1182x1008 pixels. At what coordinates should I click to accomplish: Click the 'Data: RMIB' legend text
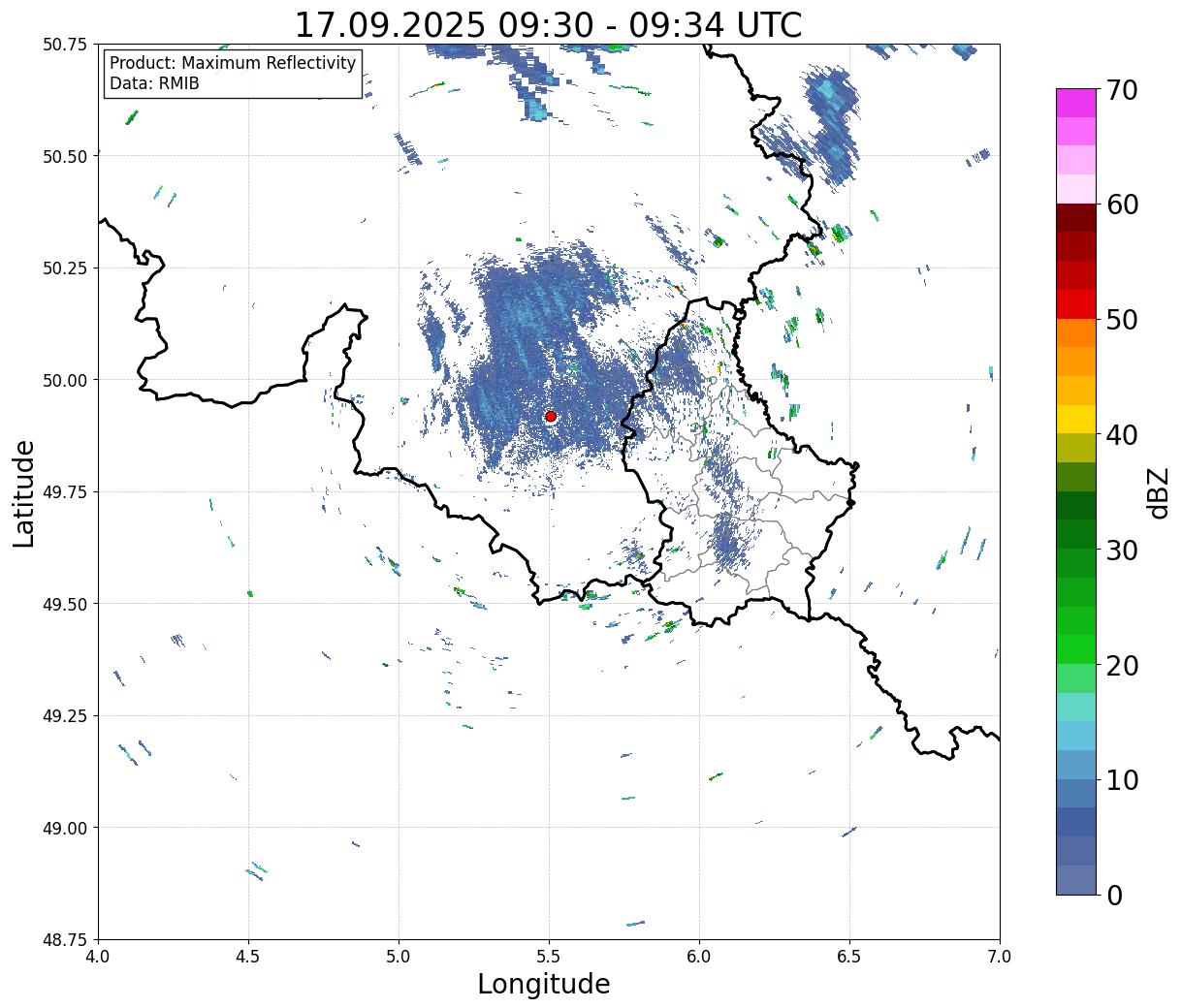(154, 84)
